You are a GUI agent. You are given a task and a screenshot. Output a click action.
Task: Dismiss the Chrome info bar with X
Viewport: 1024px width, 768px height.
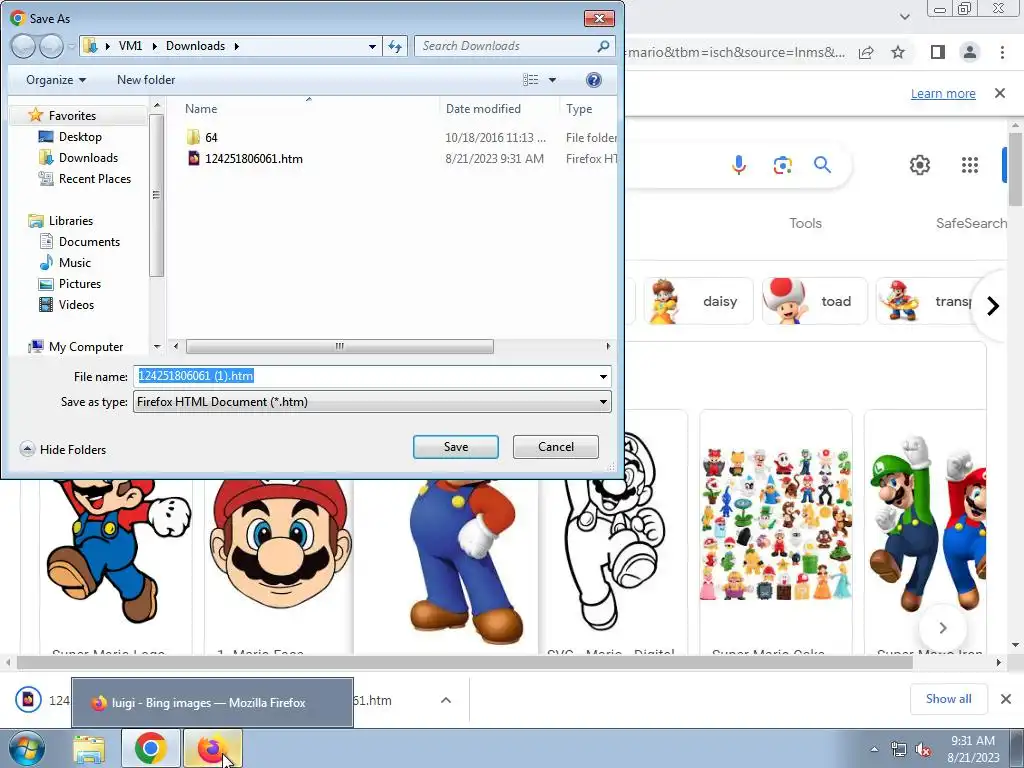pyautogui.click(x=1000, y=93)
